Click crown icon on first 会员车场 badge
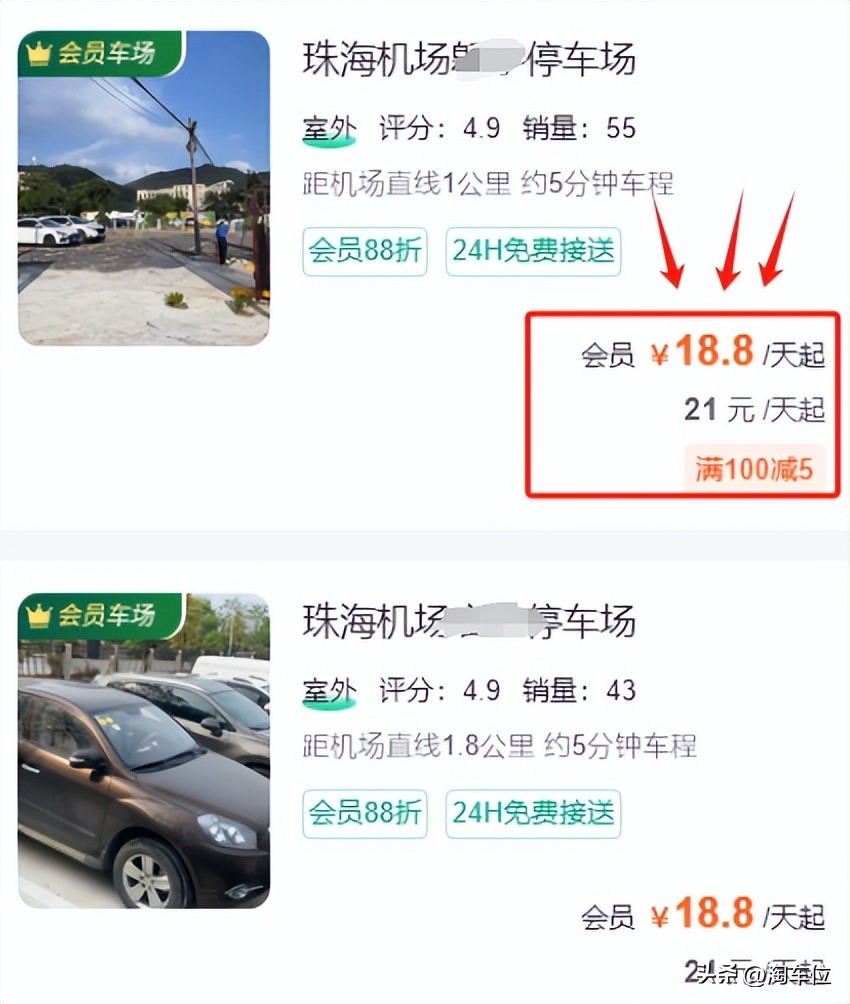Screen dimensions: 850x1004 [x=38, y=54]
